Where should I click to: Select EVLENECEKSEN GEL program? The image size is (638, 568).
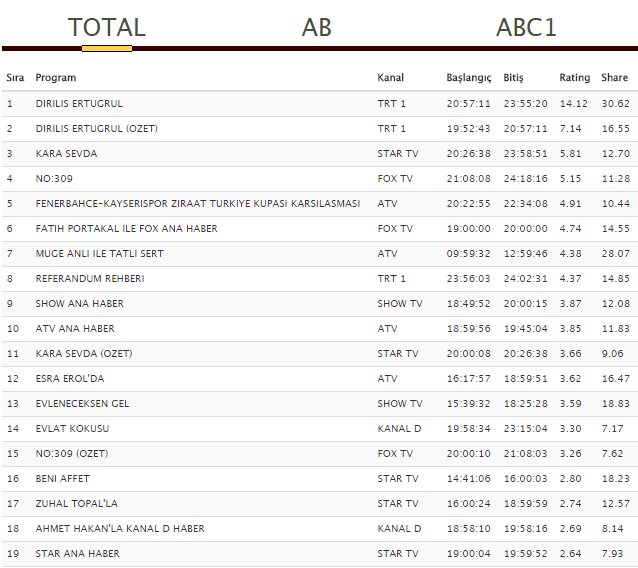pyautogui.click(x=82, y=404)
